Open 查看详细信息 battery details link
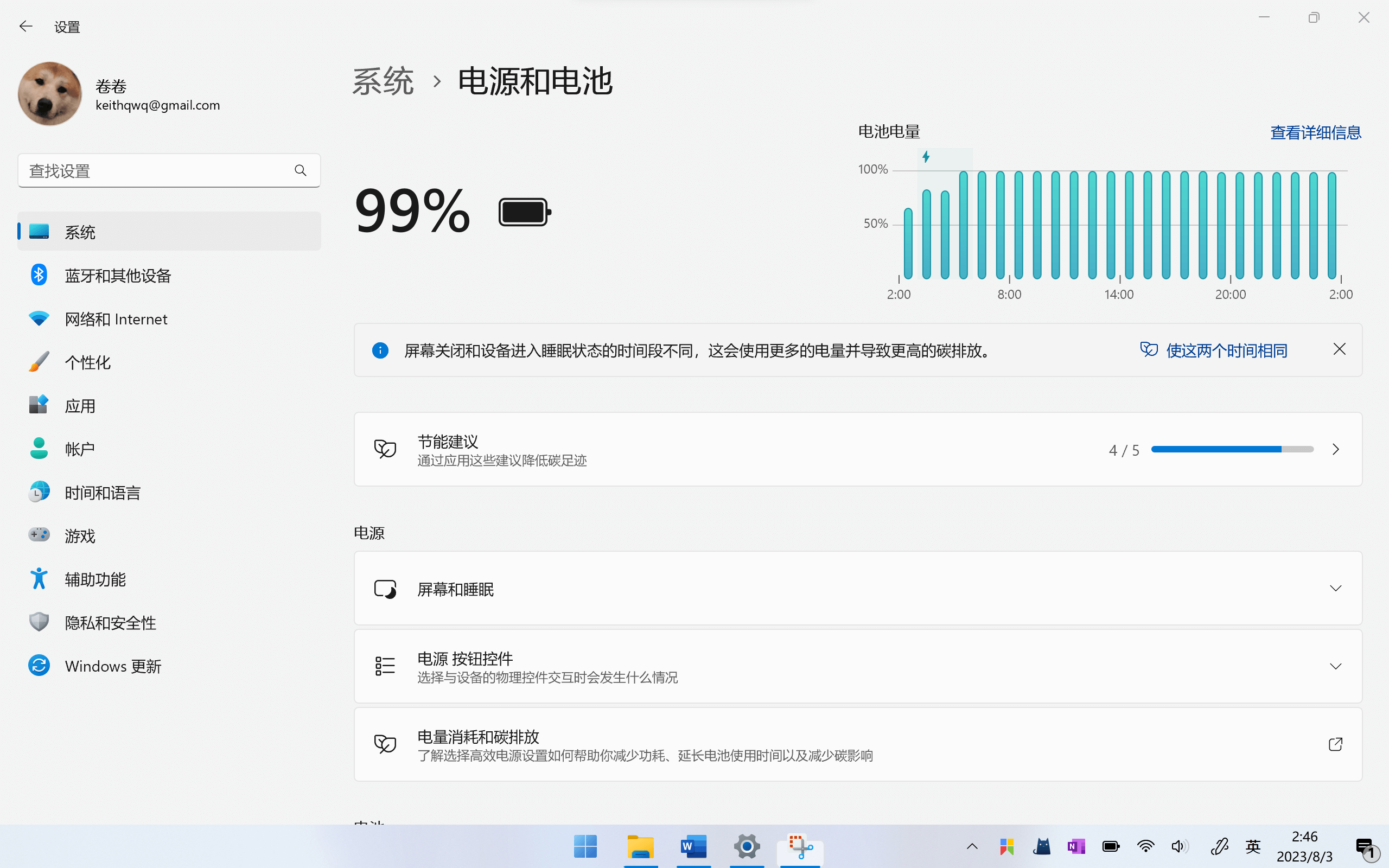 click(1315, 132)
